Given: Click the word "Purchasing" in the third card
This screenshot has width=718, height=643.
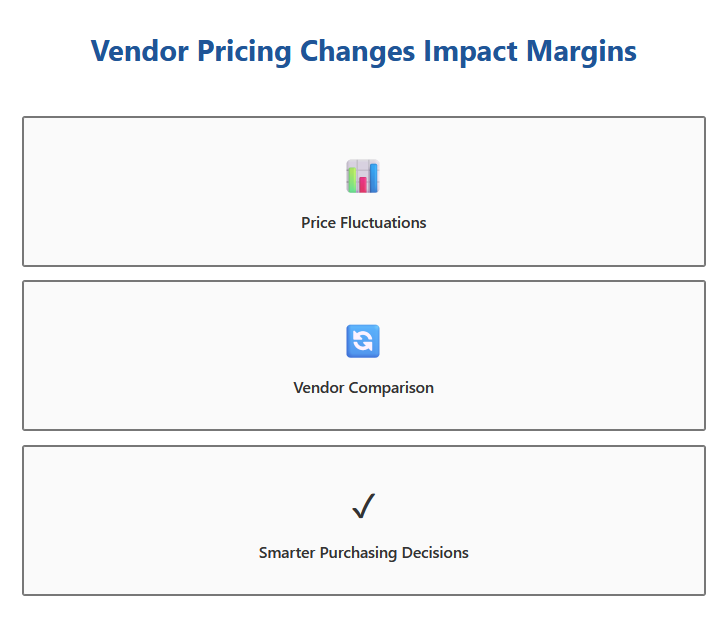Looking at the screenshot, I should 357,553.
